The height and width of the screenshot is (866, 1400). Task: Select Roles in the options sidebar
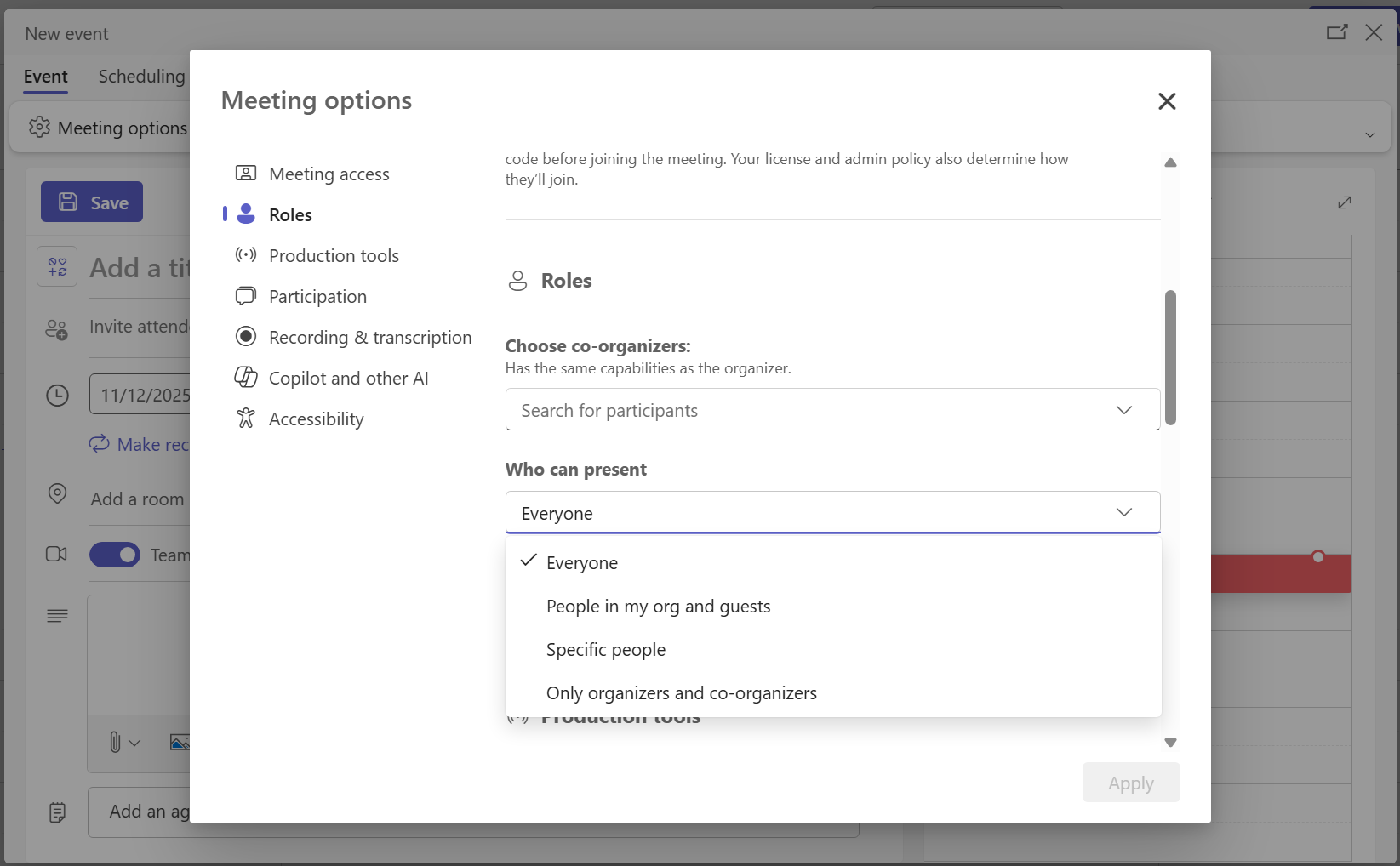tap(290, 214)
